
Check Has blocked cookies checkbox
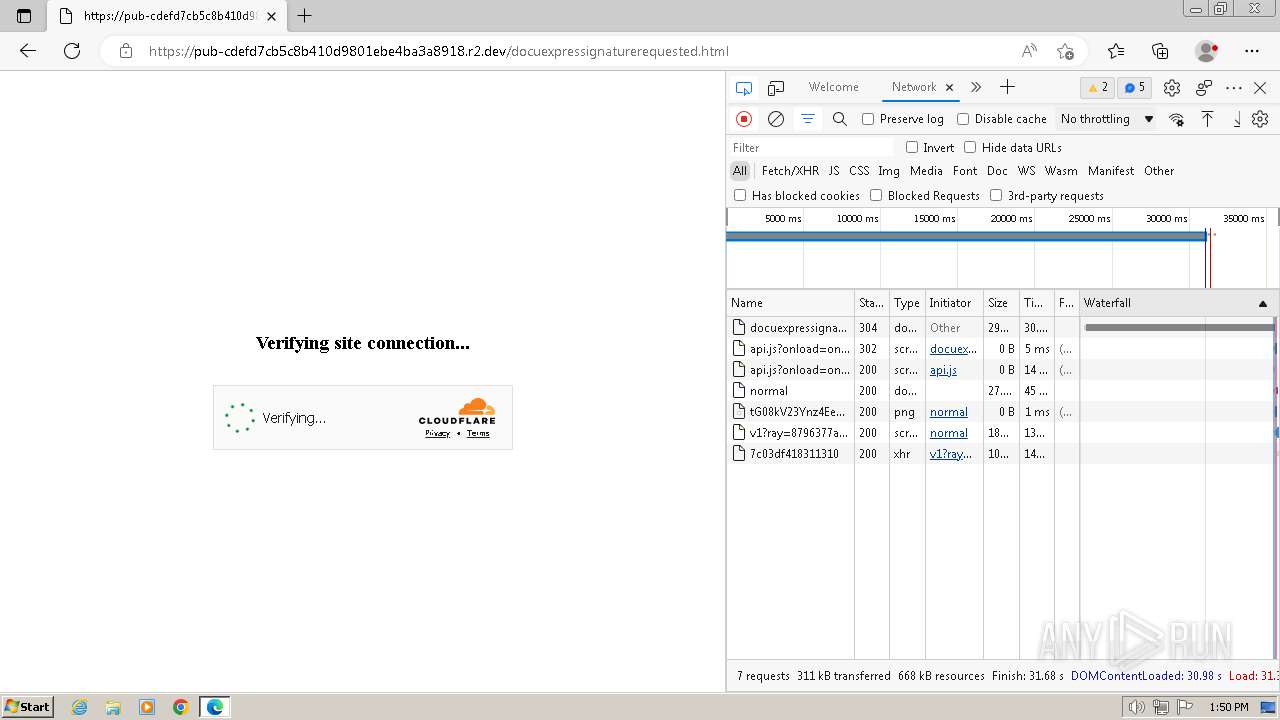[740, 195]
